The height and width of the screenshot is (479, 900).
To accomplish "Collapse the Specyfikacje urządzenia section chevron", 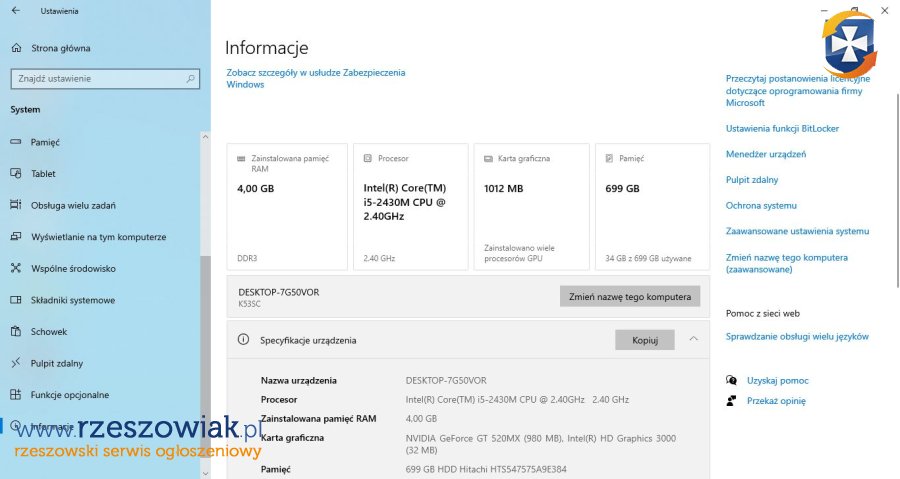I will pyautogui.click(x=693, y=340).
